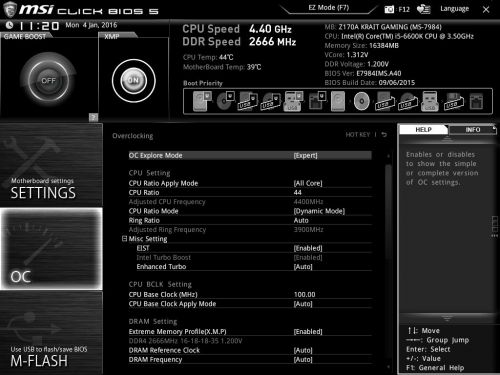Click the MotherBoard Temp 39°C reading
The image size is (500, 375).
click(222, 67)
